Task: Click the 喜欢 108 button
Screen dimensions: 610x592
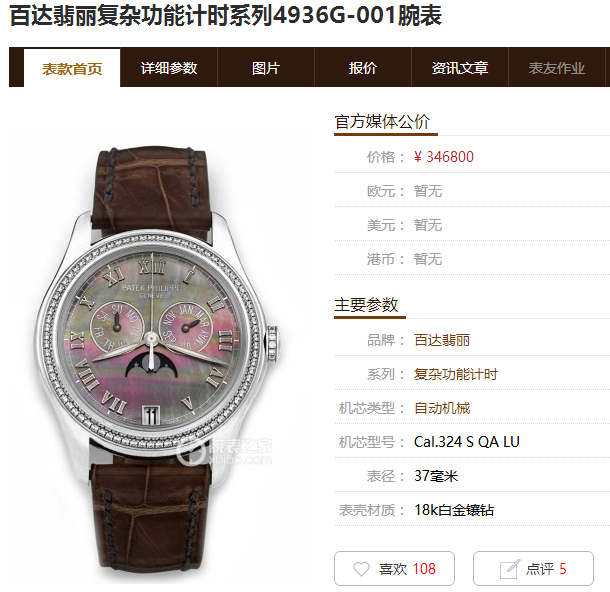Action: pos(394,569)
